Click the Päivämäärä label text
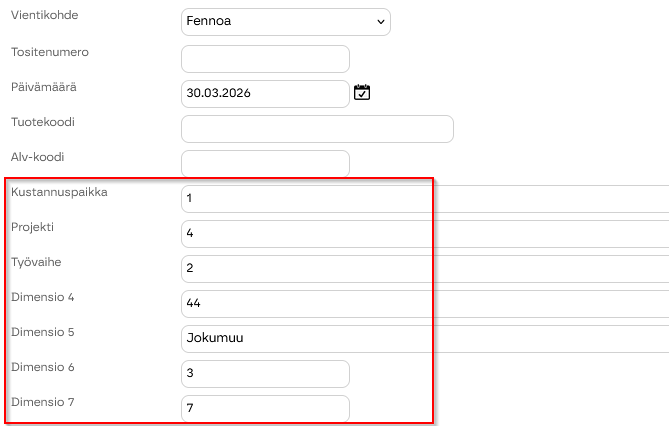This screenshot has height=426, width=669. [x=44, y=87]
